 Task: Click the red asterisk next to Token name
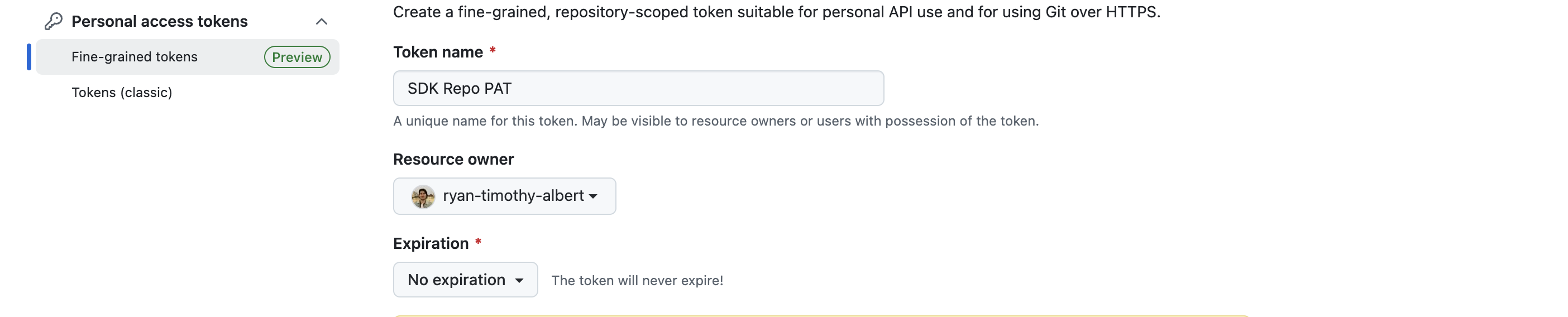pos(493,50)
